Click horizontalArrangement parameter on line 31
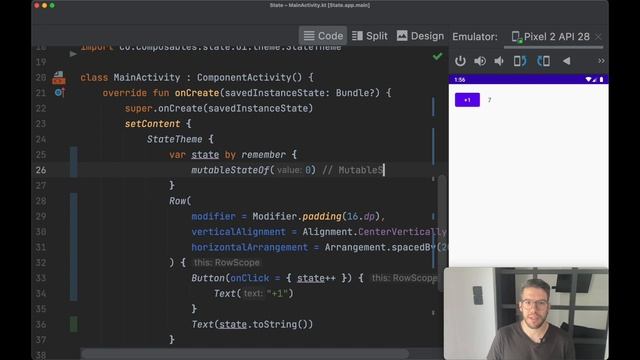This screenshot has height=360, width=640. pyautogui.click(x=249, y=247)
